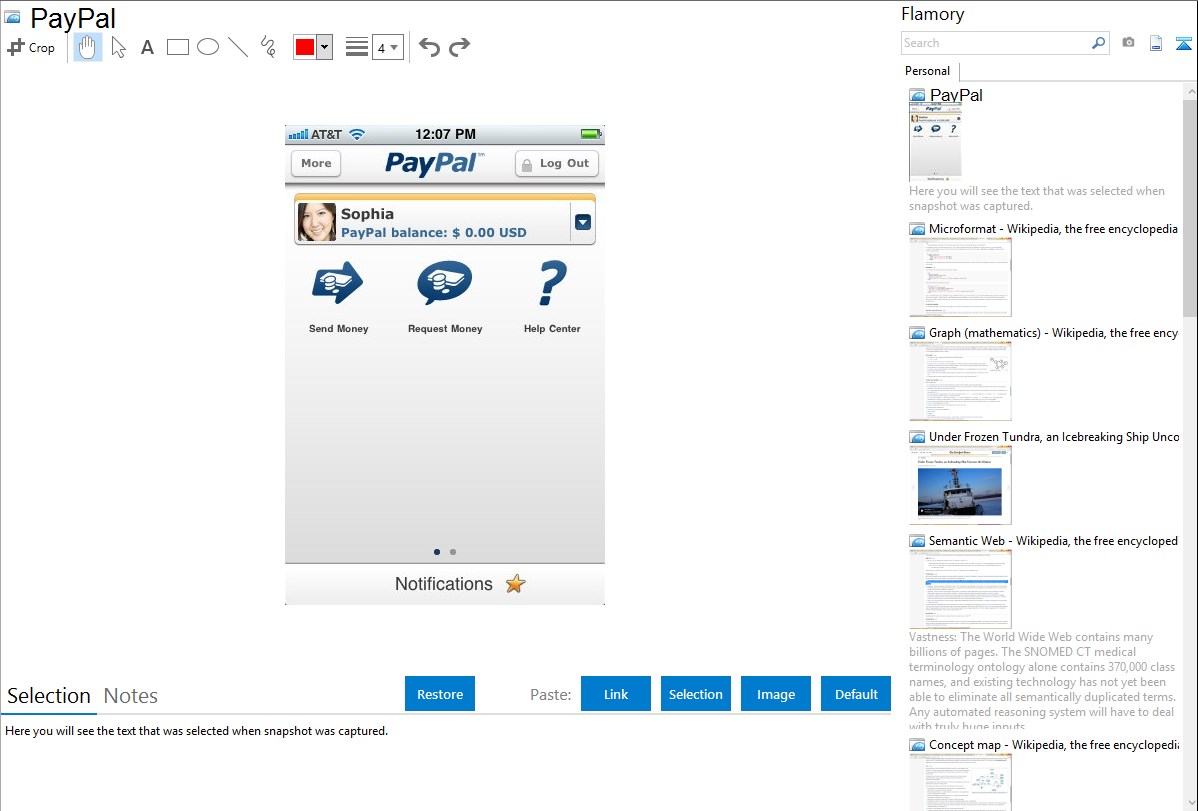Click the line thickness icon
This screenshot has height=811, width=1198.
coord(357,47)
